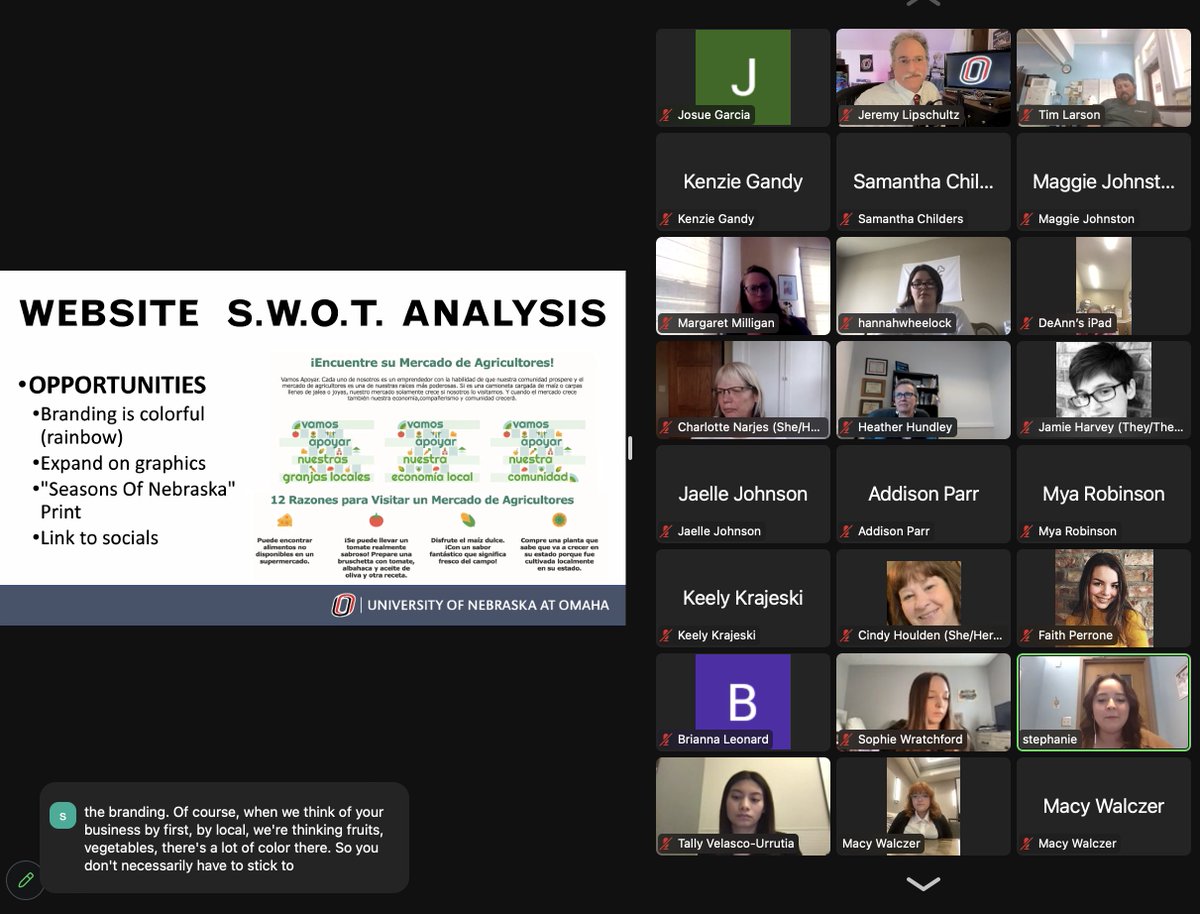This screenshot has height=914, width=1200.
Task: Click muted mic icon on Mya Robinson tile
Action: click(x=1027, y=531)
